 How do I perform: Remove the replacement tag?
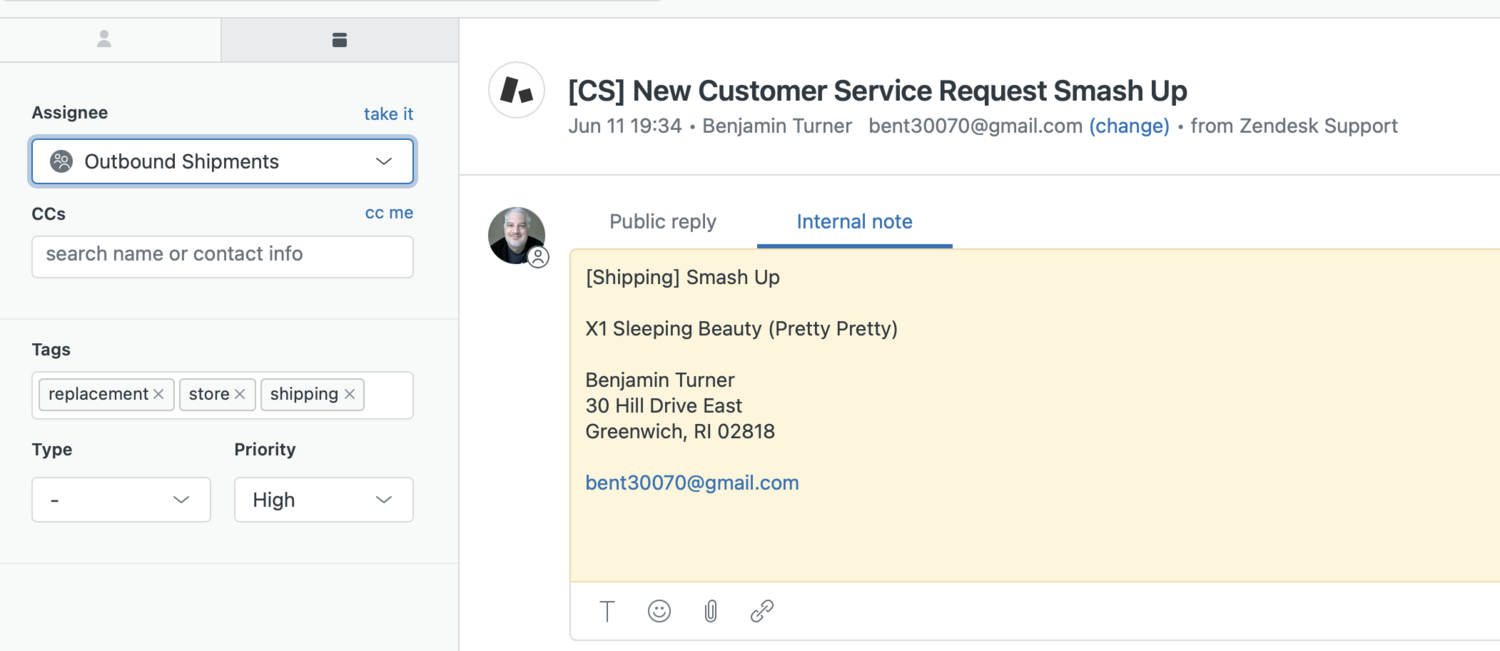point(158,394)
